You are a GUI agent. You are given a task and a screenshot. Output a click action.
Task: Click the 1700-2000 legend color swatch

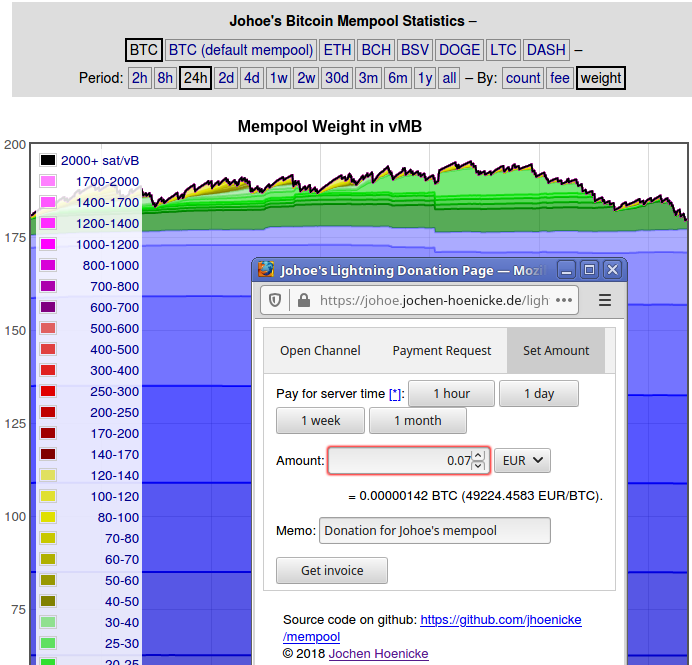click(48, 181)
